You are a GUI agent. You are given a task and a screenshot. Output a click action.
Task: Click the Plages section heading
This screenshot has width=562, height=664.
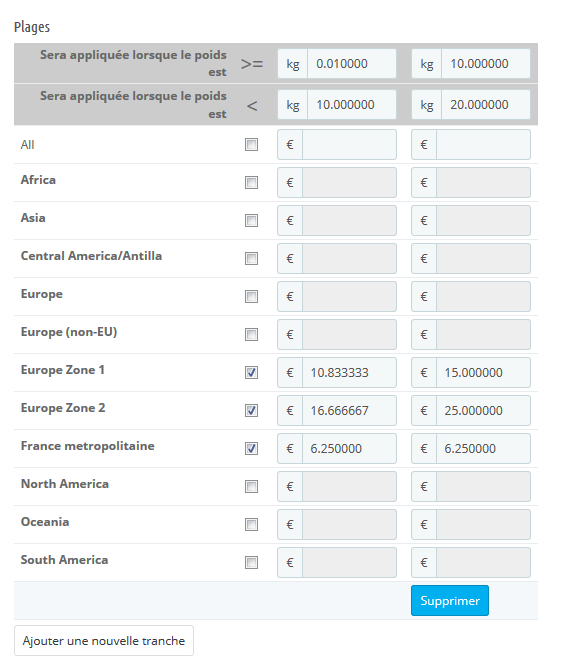32,27
